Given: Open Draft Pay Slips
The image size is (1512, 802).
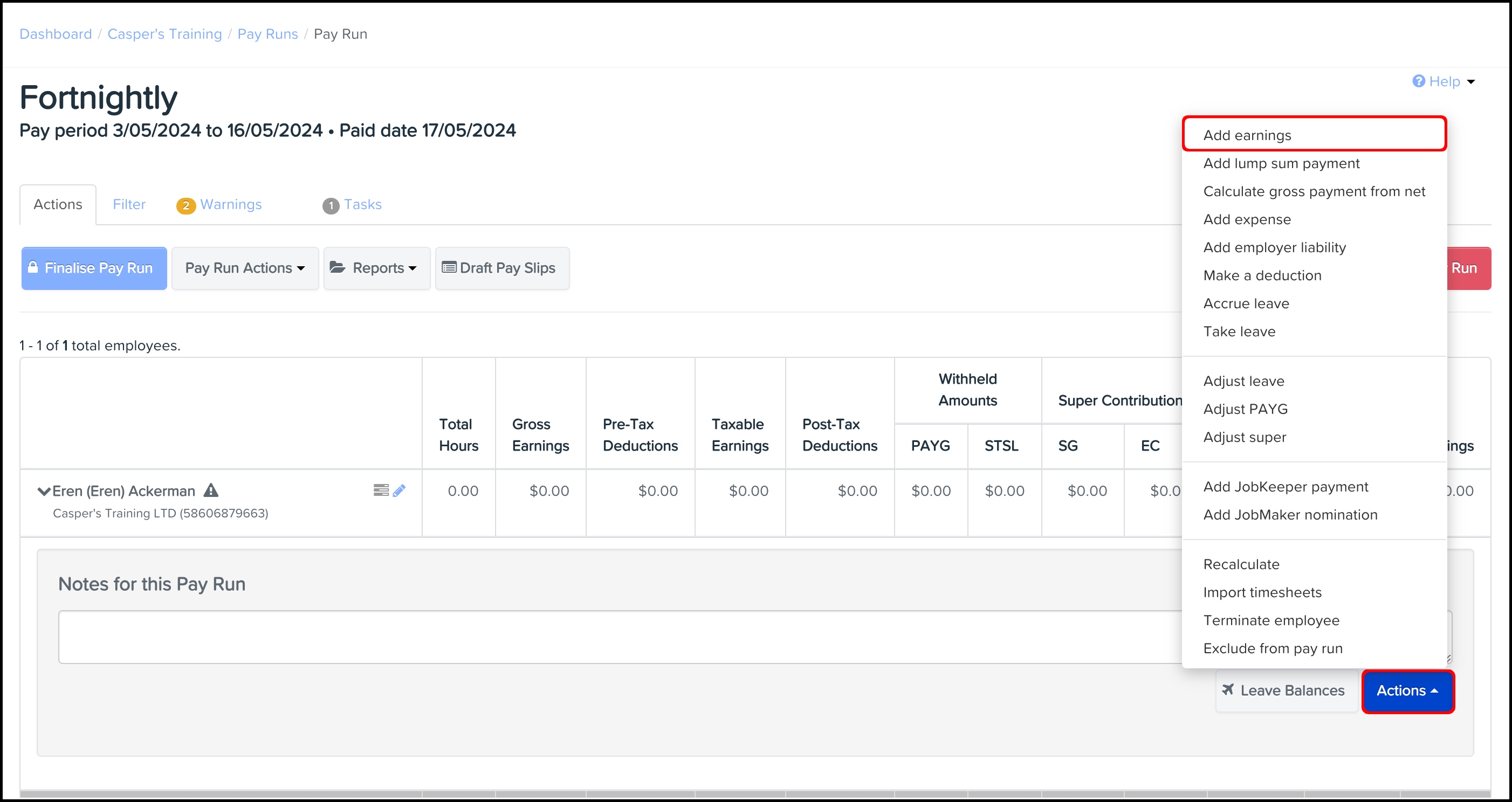Looking at the screenshot, I should tap(503, 268).
